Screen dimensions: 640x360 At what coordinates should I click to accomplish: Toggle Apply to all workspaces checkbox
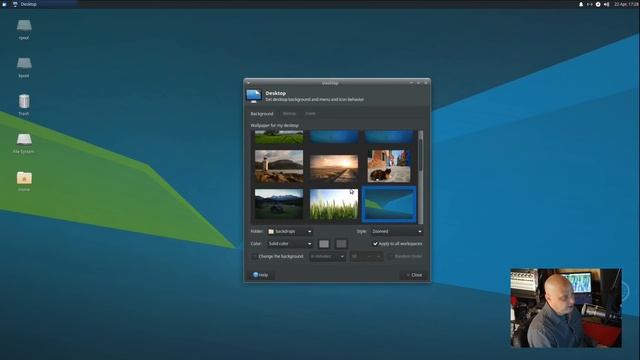(375, 244)
